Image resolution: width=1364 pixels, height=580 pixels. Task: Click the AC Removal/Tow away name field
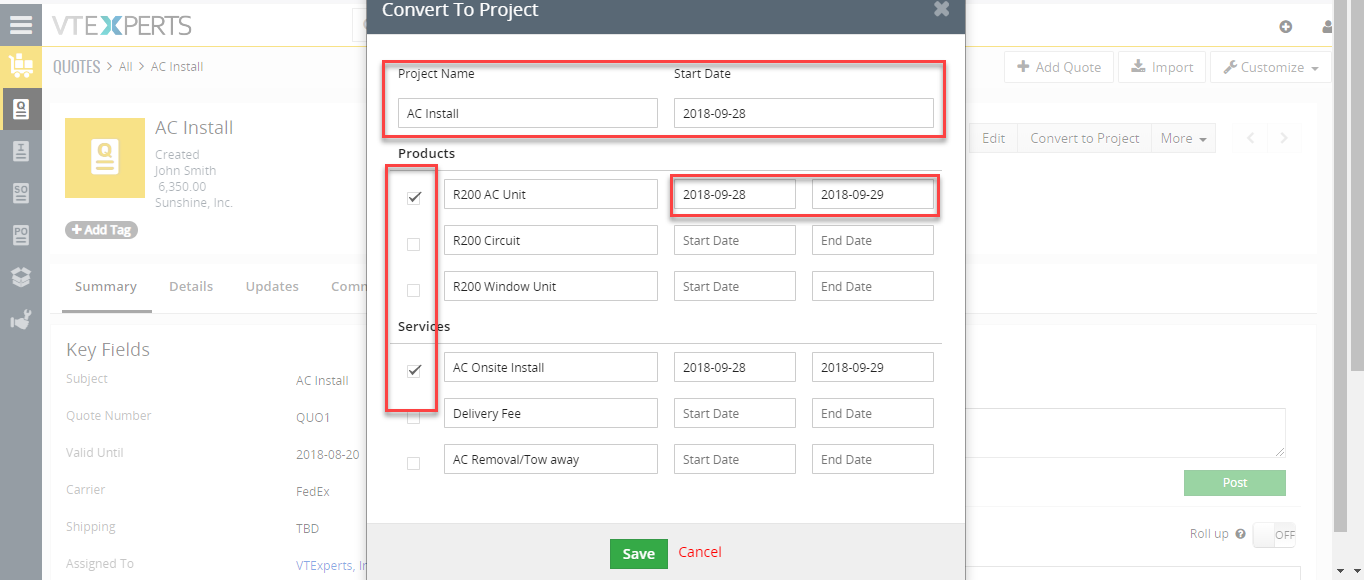click(x=551, y=459)
